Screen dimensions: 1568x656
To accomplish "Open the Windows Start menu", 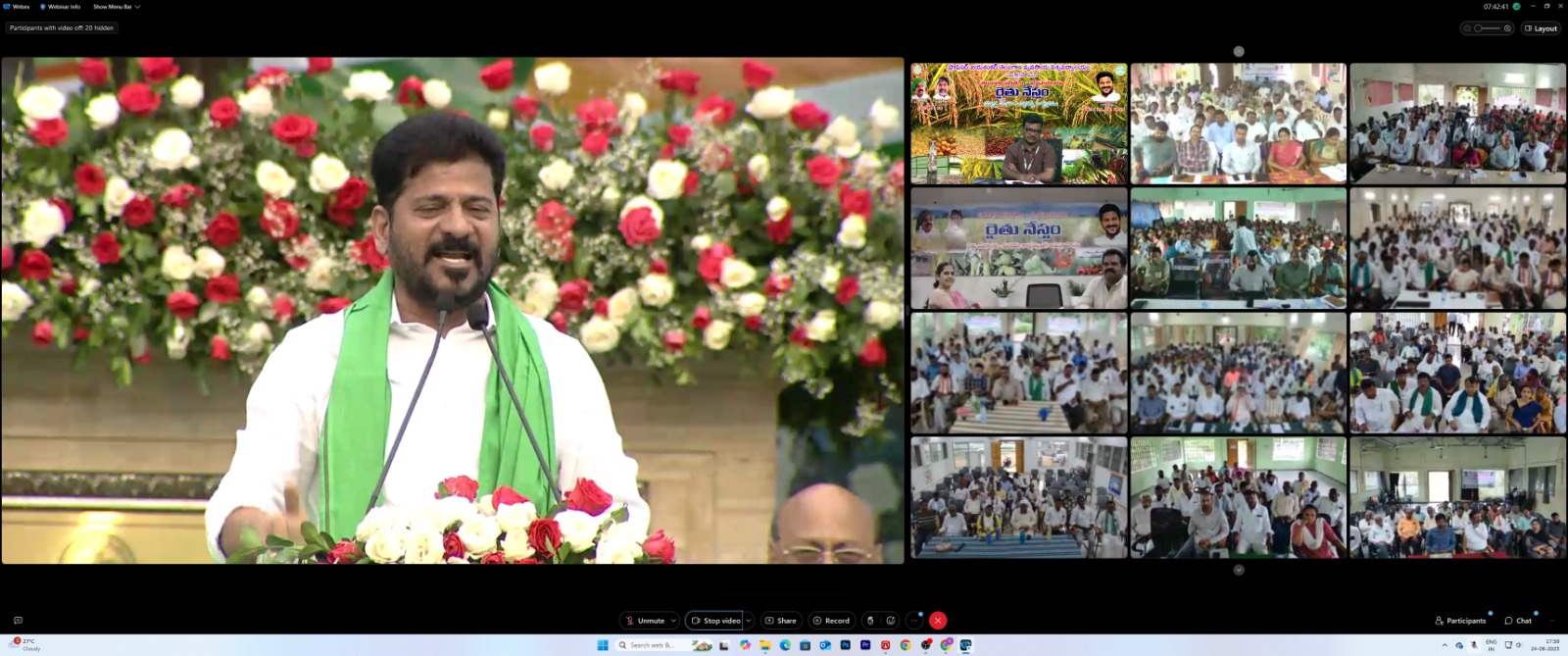I will [603, 645].
